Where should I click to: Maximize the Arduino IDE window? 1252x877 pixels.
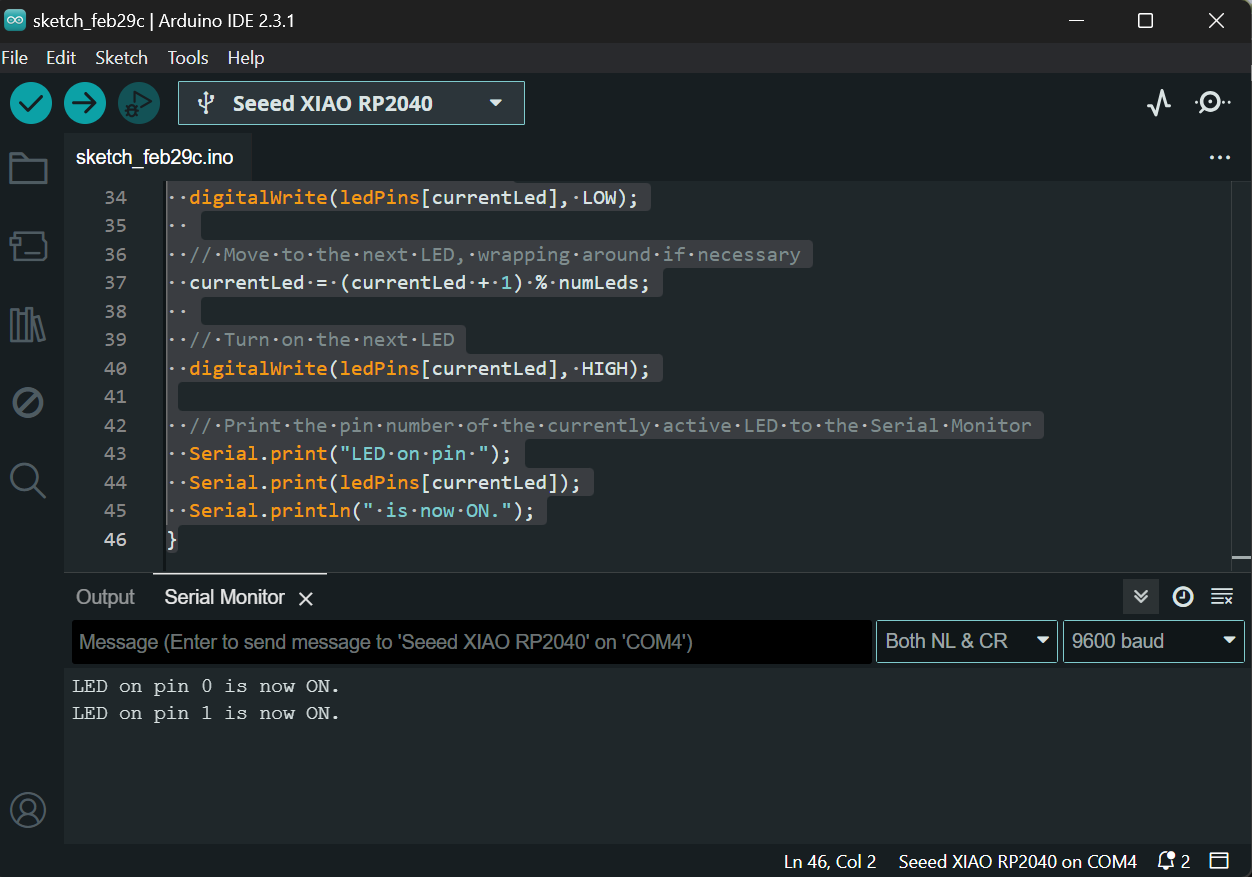point(1146,21)
